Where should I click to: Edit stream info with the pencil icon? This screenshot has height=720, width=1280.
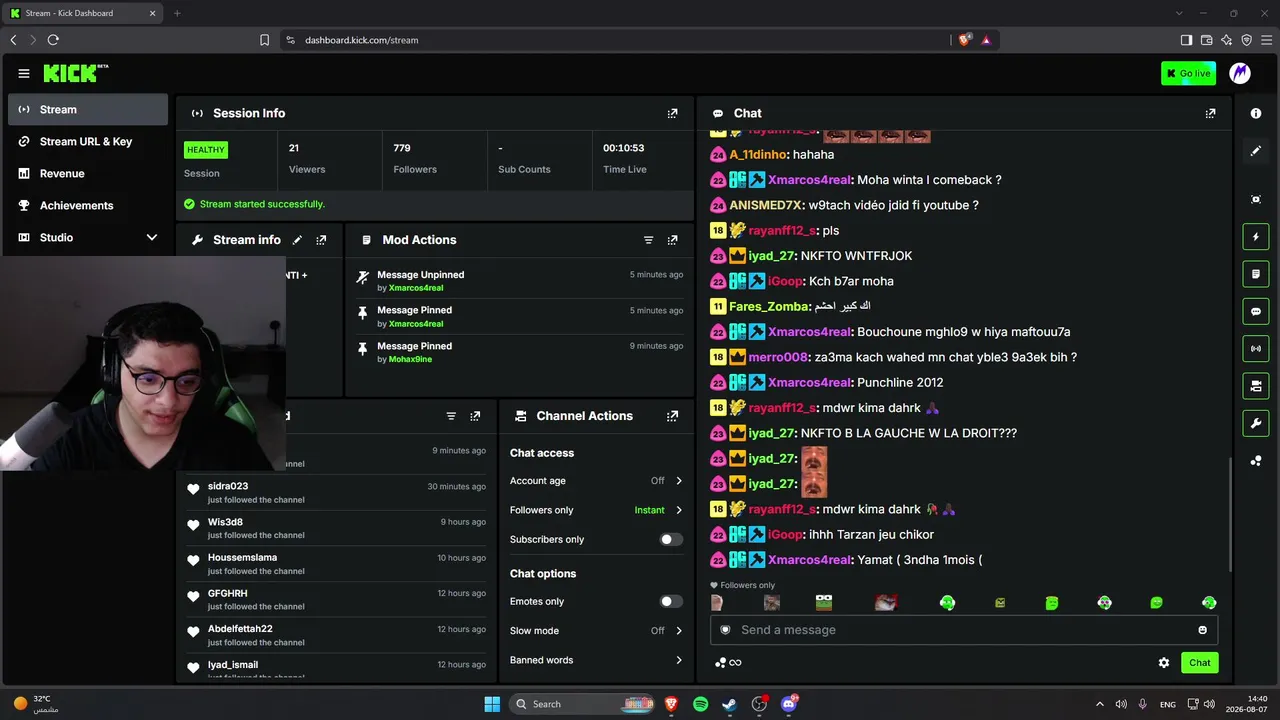tap(297, 240)
